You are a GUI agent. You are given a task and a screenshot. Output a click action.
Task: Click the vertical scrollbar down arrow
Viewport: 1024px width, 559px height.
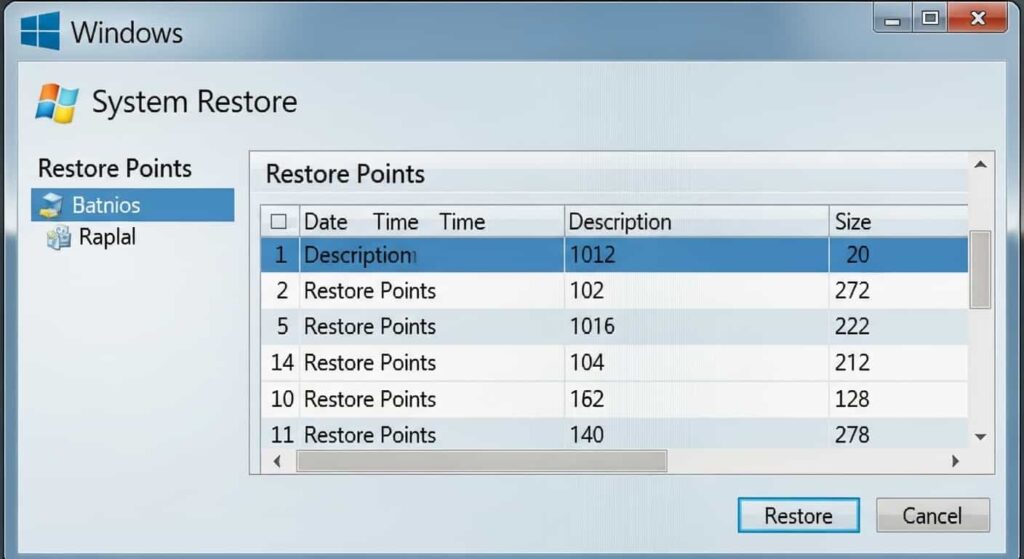click(x=980, y=437)
